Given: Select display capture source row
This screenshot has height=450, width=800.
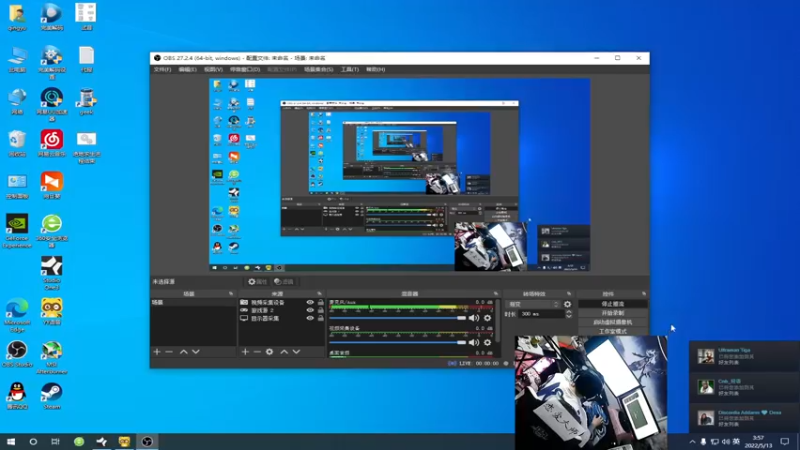Looking at the screenshot, I should coord(282,318).
